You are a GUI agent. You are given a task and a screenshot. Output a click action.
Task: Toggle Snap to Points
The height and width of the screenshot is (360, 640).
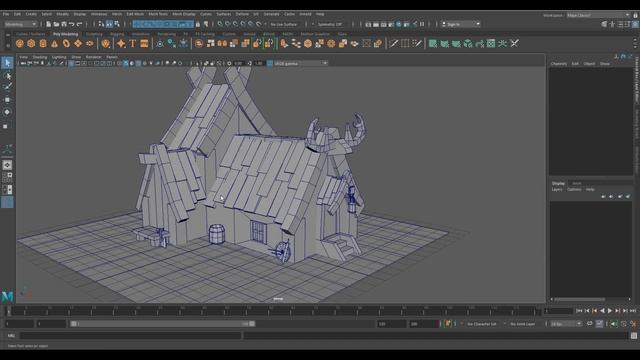pos(236,24)
